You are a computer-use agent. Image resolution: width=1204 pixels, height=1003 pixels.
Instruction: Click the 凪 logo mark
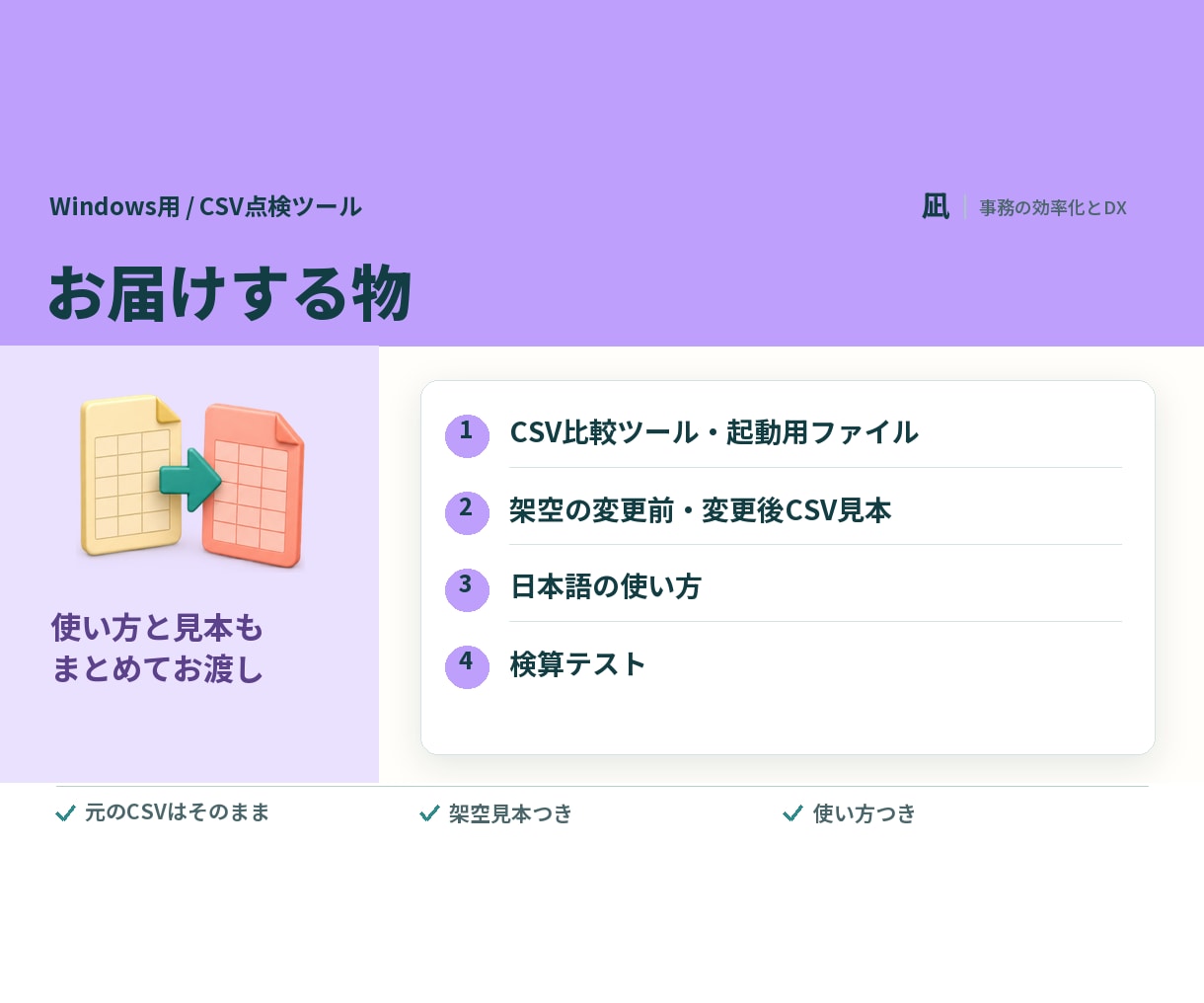pyautogui.click(x=936, y=206)
